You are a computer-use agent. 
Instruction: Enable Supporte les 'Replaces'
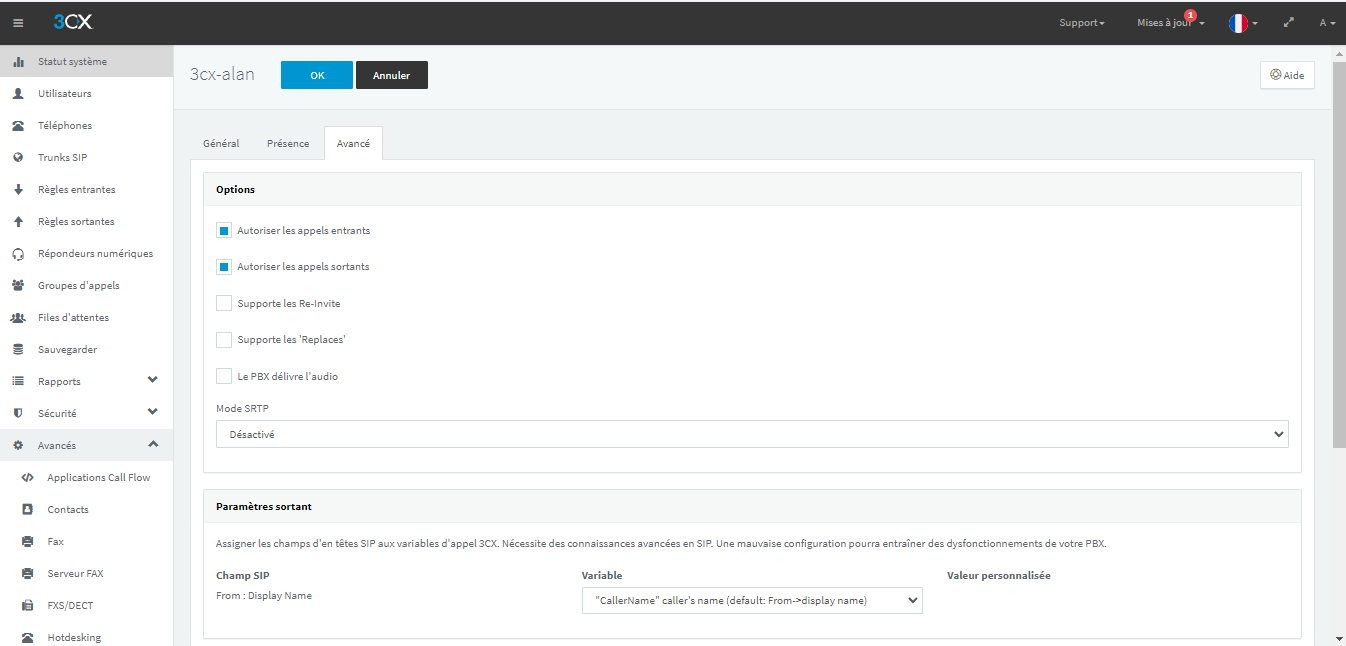click(224, 340)
